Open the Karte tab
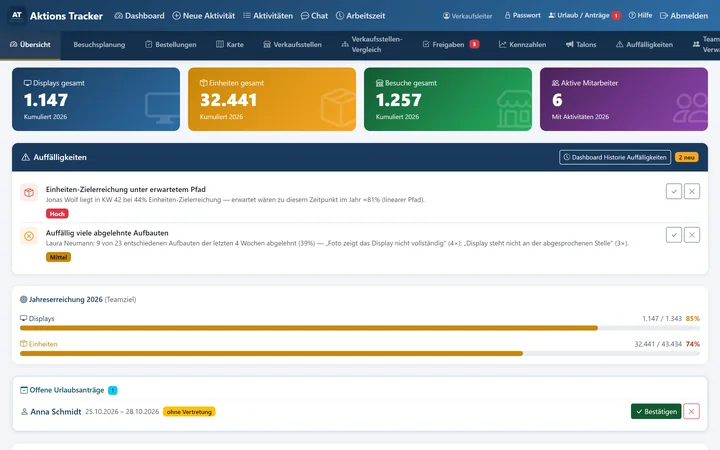The image size is (720, 450). 230,45
